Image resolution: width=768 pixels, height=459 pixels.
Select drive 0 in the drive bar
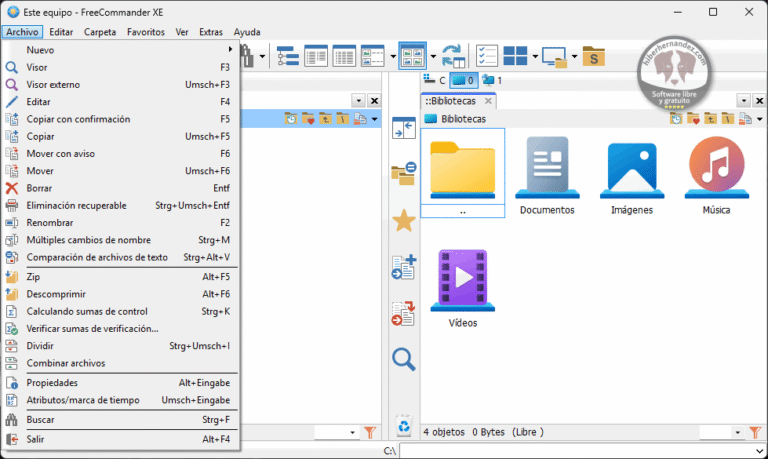tap(463, 80)
